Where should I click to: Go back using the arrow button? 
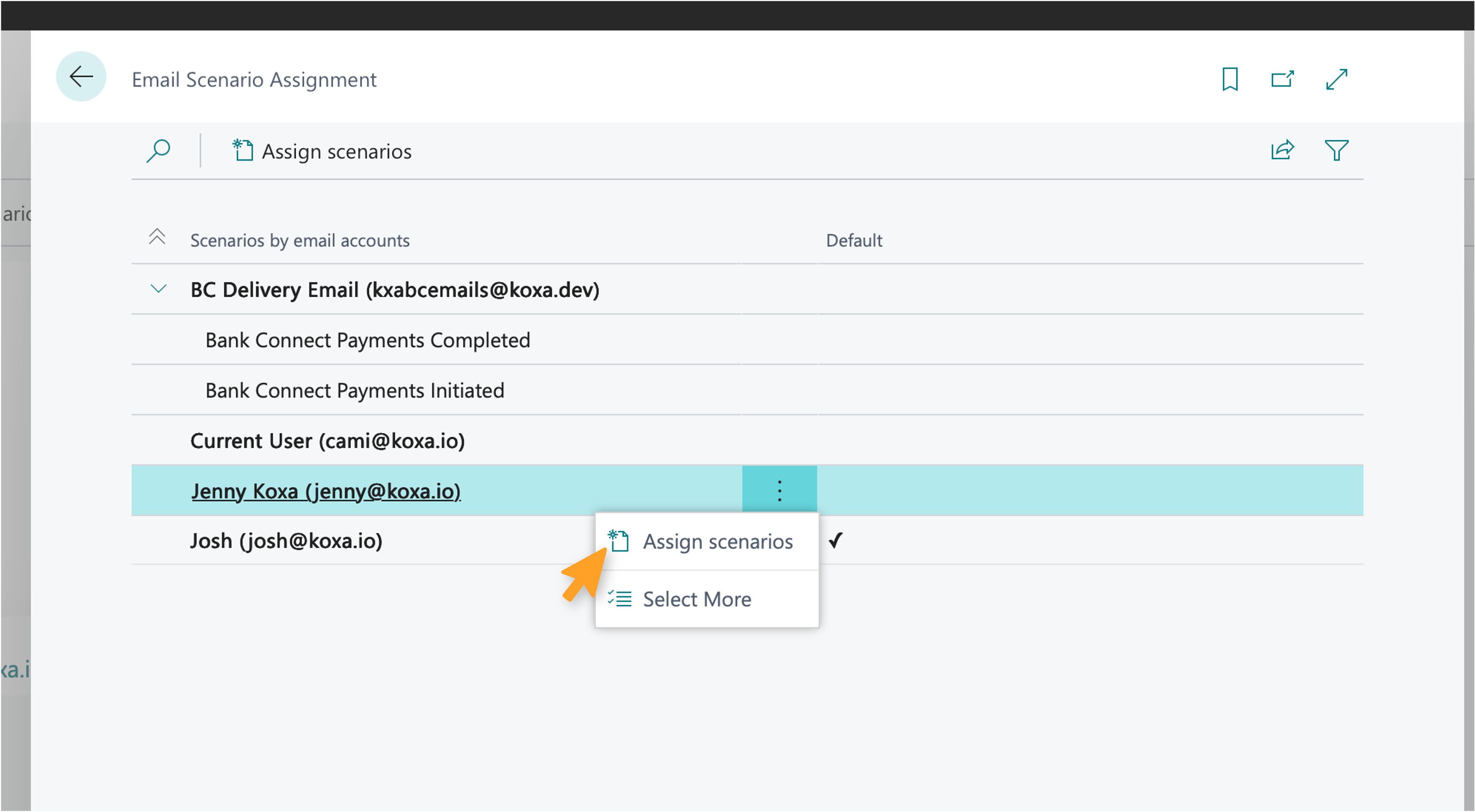click(x=81, y=77)
